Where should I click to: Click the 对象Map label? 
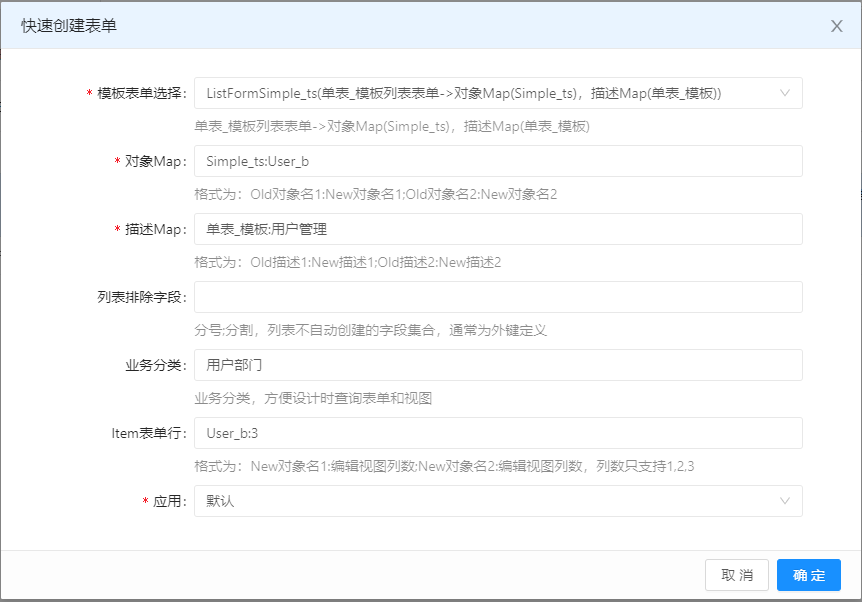(x=156, y=161)
